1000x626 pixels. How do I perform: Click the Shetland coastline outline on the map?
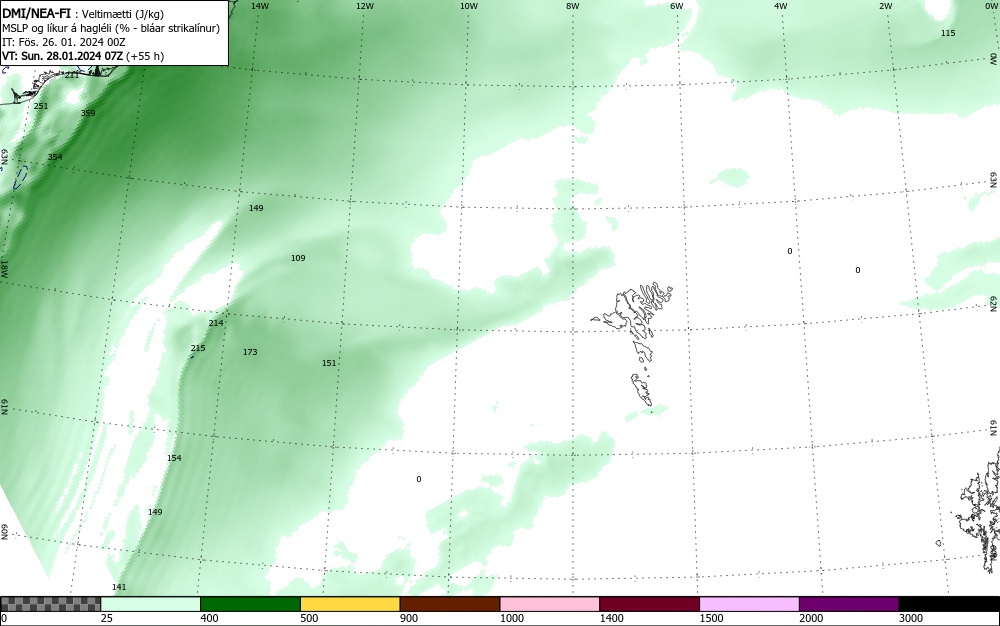(x=979, y=510)
